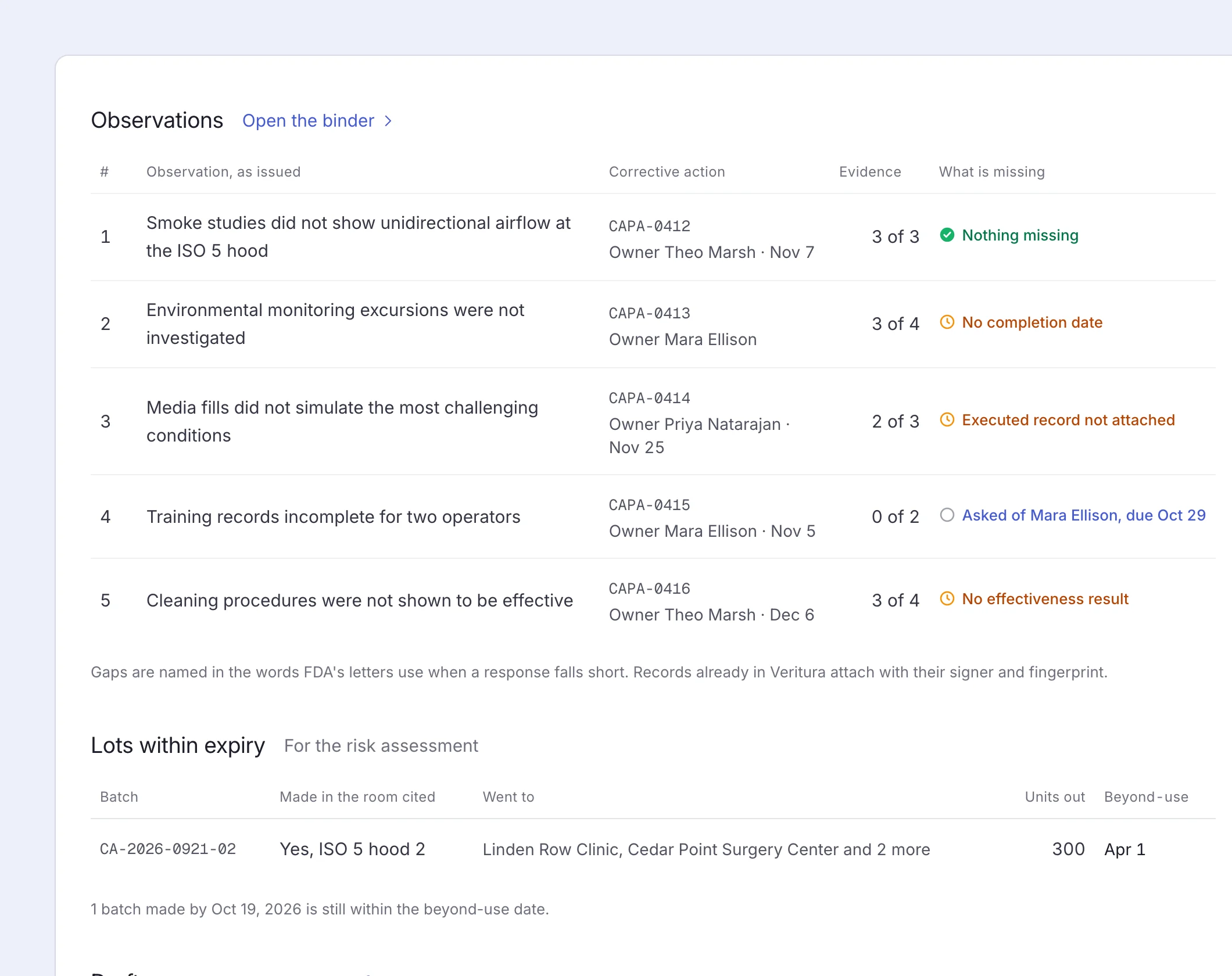Select Cleaning procedures observation text
Image resolution: width=1232 pixels, height=976 pixels.
point(360,601)
